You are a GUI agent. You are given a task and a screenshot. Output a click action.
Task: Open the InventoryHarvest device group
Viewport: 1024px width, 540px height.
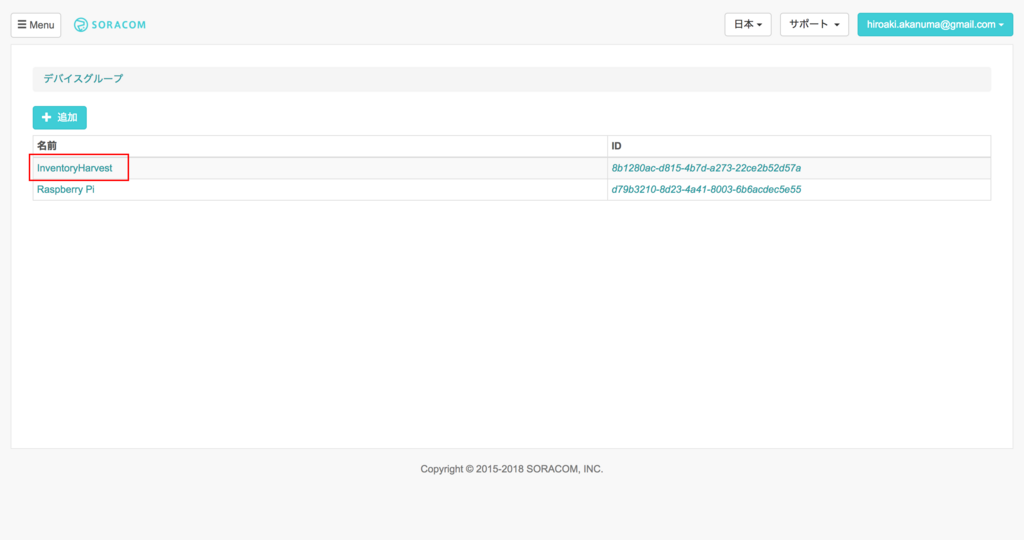[x=74, y=168]
